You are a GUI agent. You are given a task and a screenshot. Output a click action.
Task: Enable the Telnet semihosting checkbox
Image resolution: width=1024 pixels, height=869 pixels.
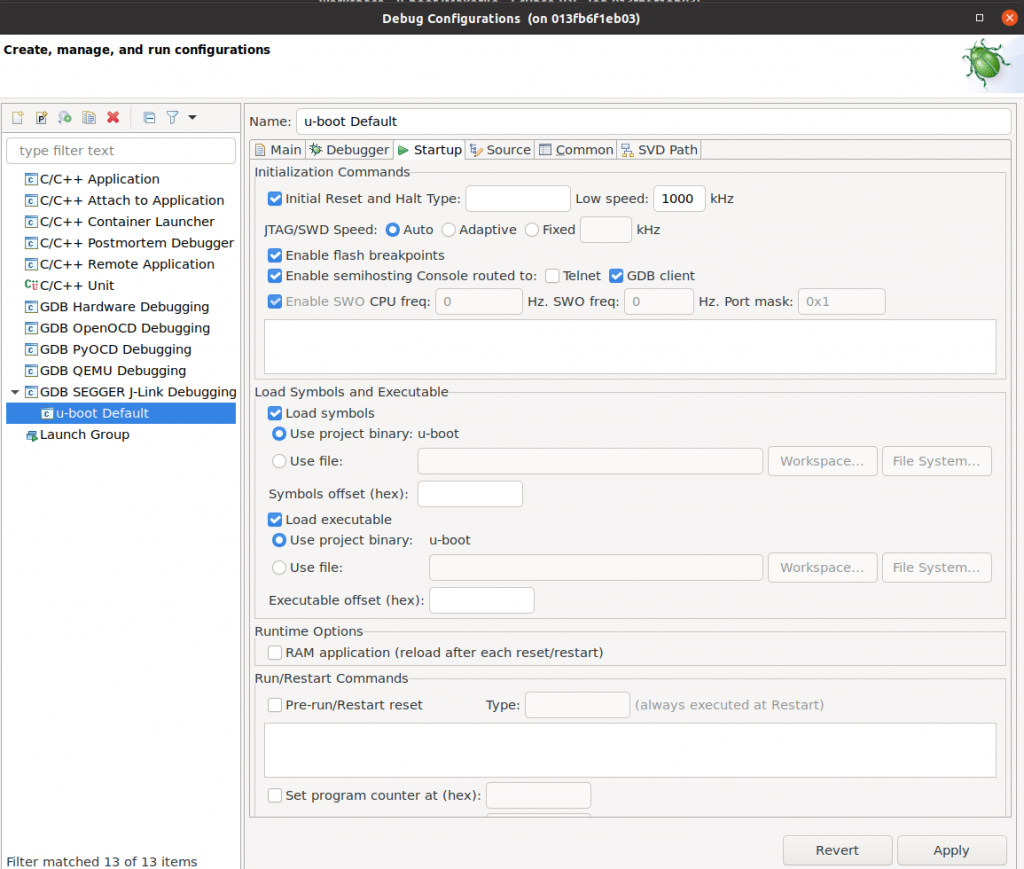tap(552, 276)
